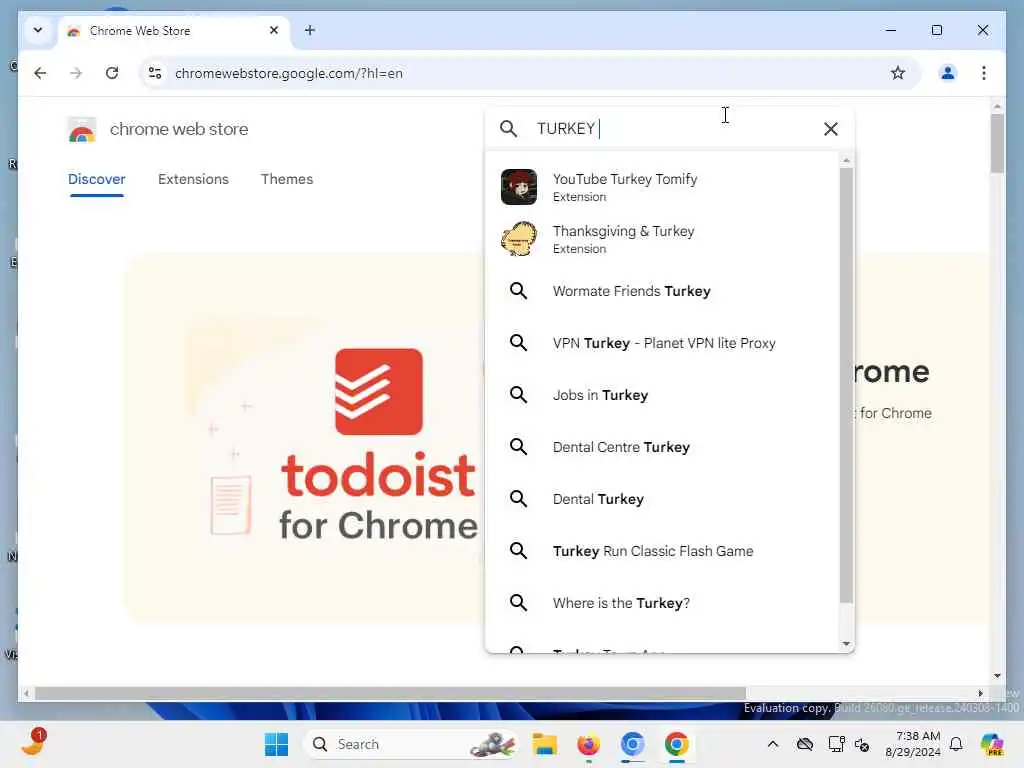Screen dimensions: 1024x768
Task: Select the Chrome Web Store browser tab
Action: (173, 31)
